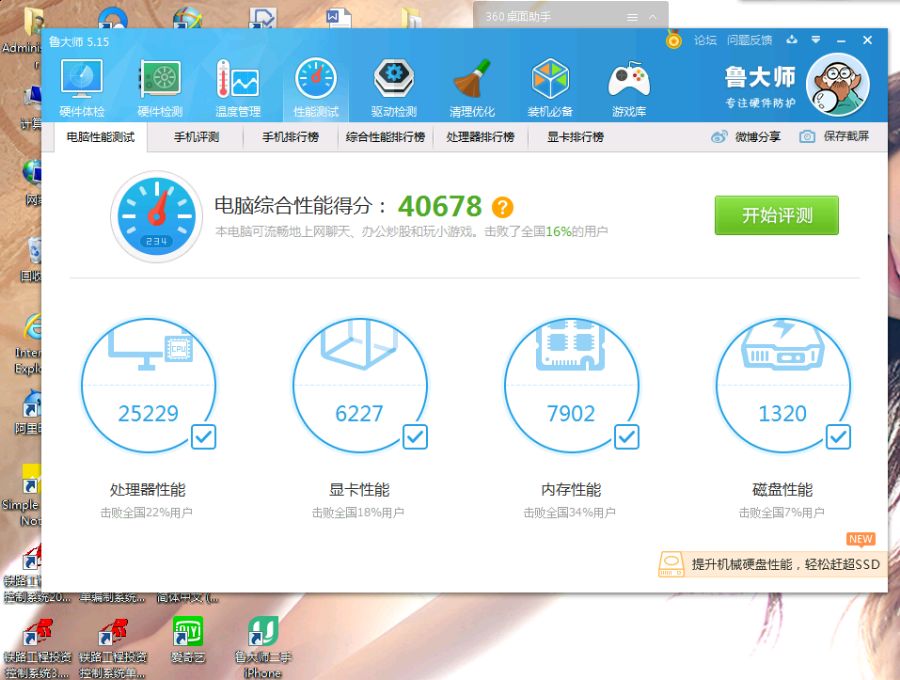Open 360 桌面助手 menu icon
This screenshot has height=680, width=900.
(x=632, y=17)
